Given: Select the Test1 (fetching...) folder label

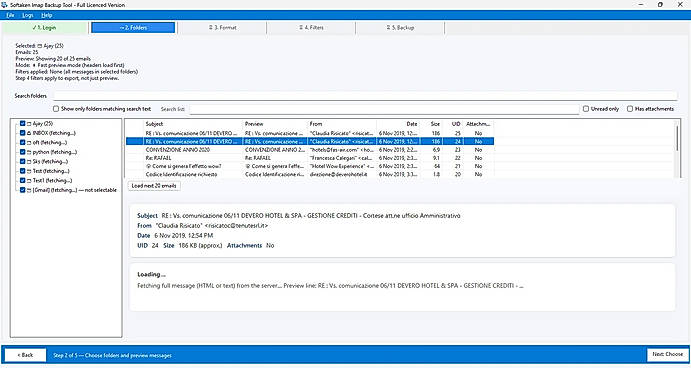Looking at the screenshot, I should [52, 181].
